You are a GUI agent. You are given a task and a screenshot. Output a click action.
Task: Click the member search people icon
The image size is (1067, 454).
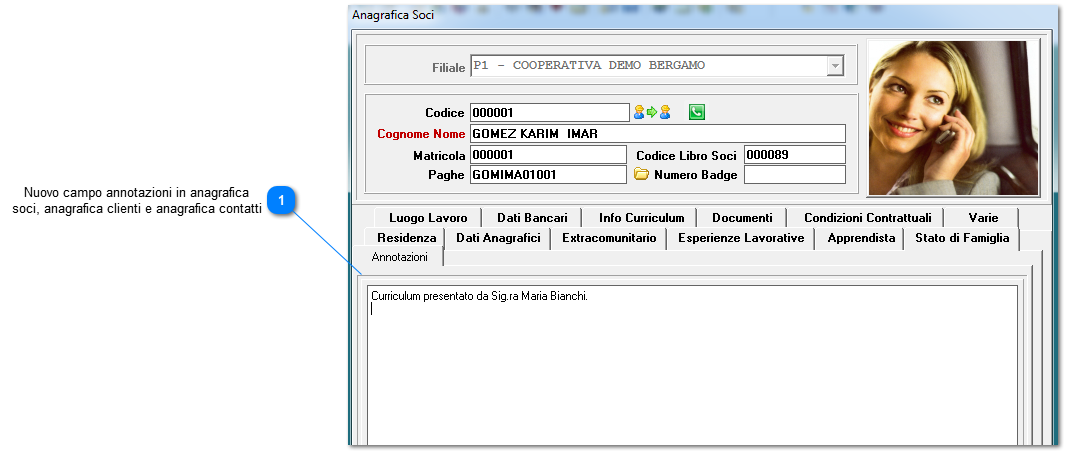(653, 112)
